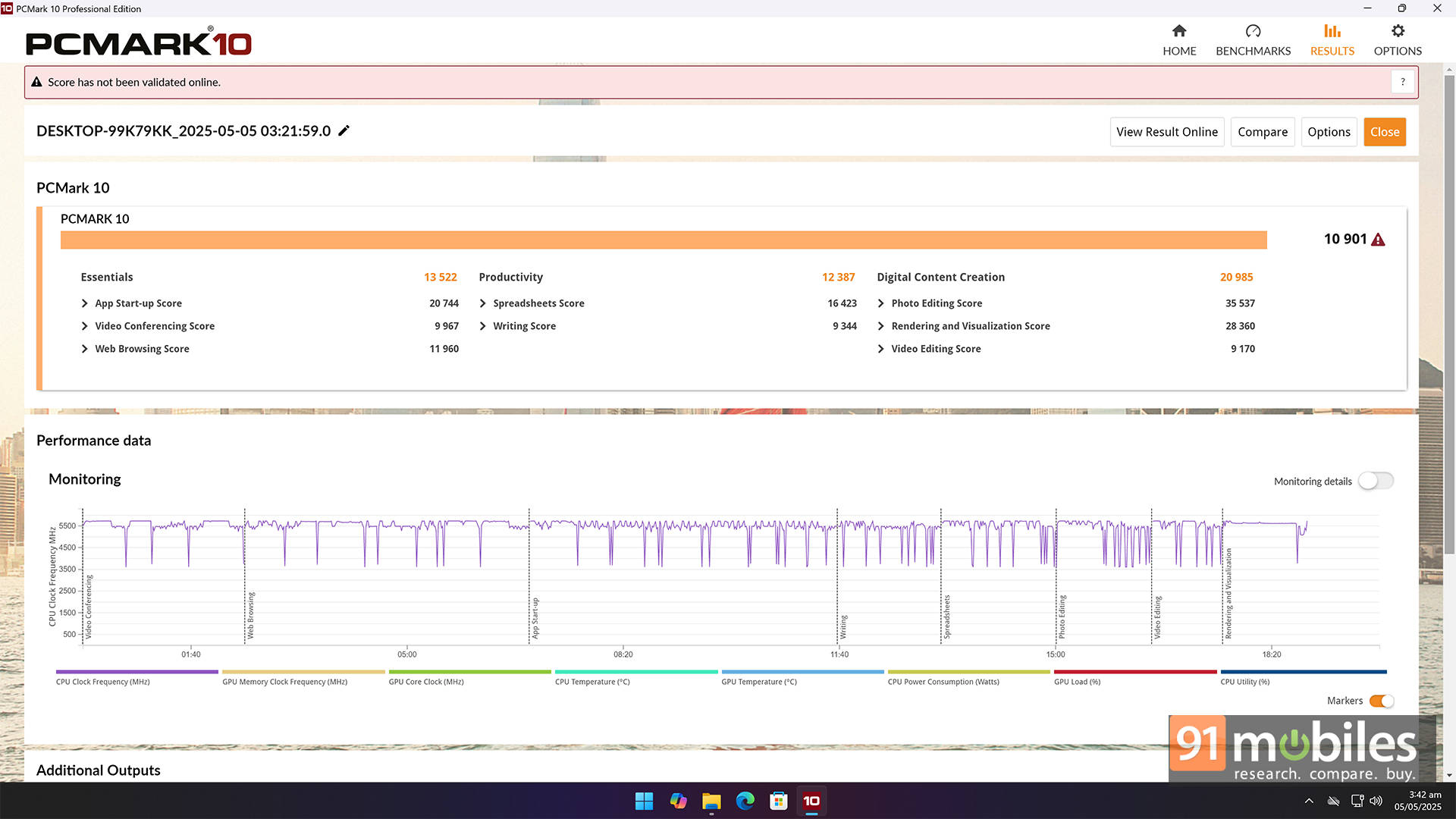Image resolution: width=1456 pixels, height=819 pixels.
Task: Select GPU Temperature legend item
Action: (802, 676)
